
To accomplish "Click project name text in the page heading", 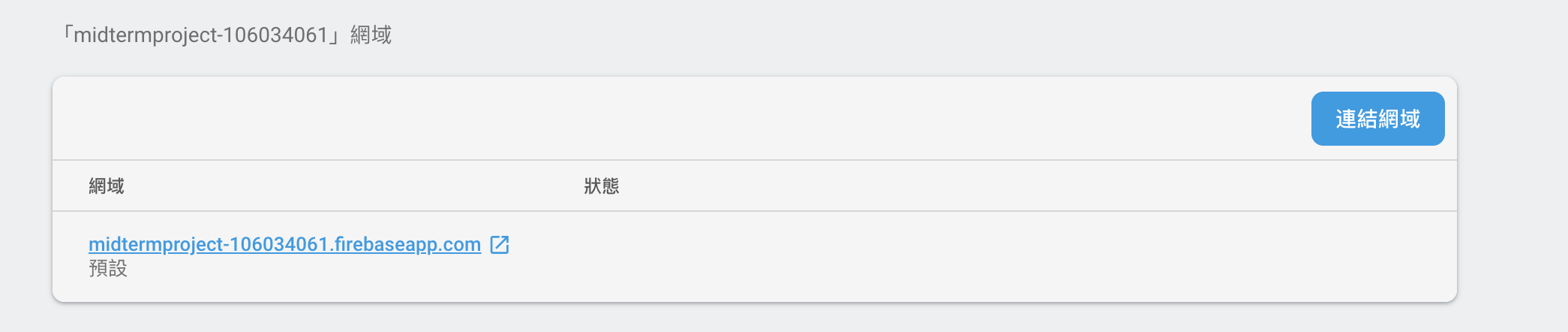I will coord(201,35).
